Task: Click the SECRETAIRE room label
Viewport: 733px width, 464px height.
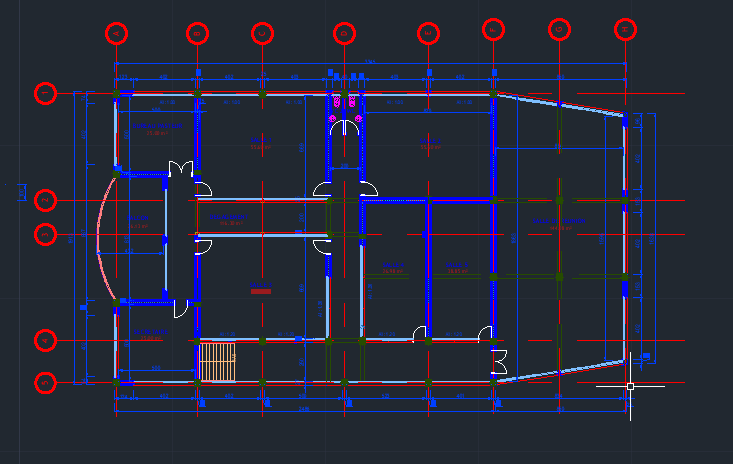Action: tap(151, 332)
